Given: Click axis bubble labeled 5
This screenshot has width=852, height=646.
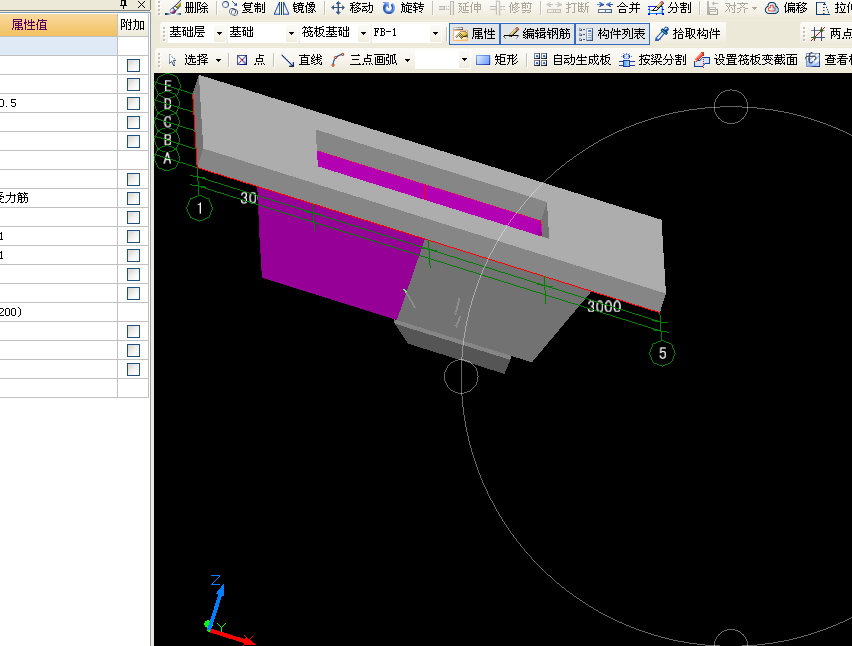Looking at the screenshot, I should (662, 353).
